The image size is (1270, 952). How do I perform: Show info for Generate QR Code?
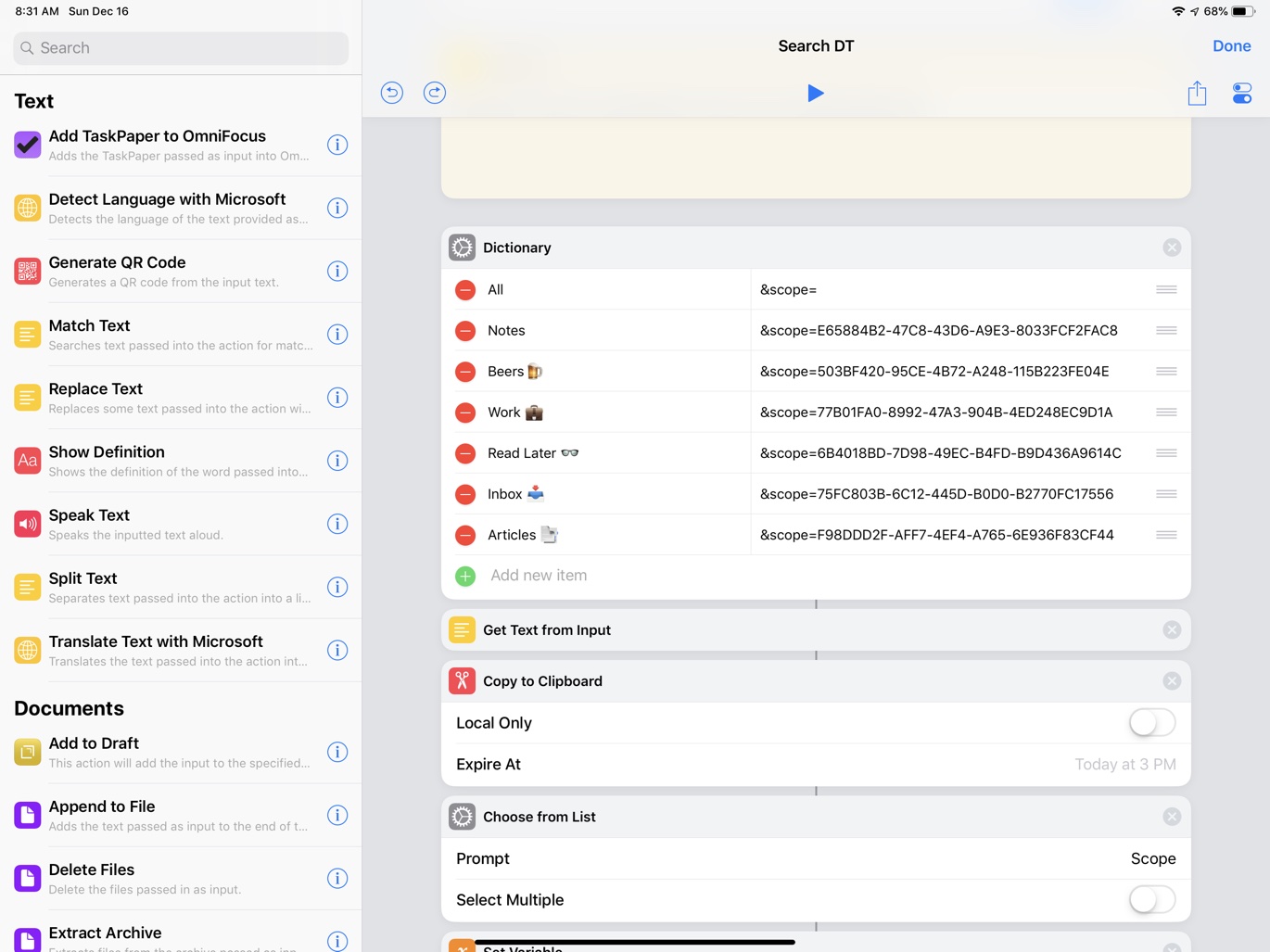coord(337,271)
